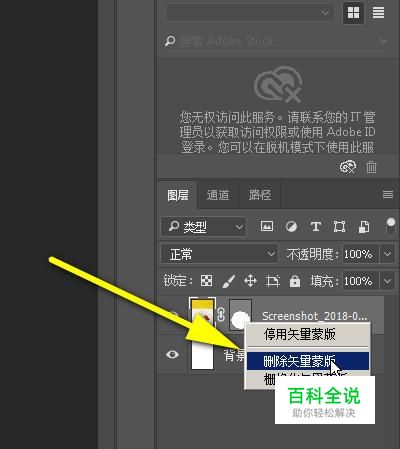
Task: Click the Adobe Stock search magnifier icon
Action: pyautogui.click(x=170, y=41)
